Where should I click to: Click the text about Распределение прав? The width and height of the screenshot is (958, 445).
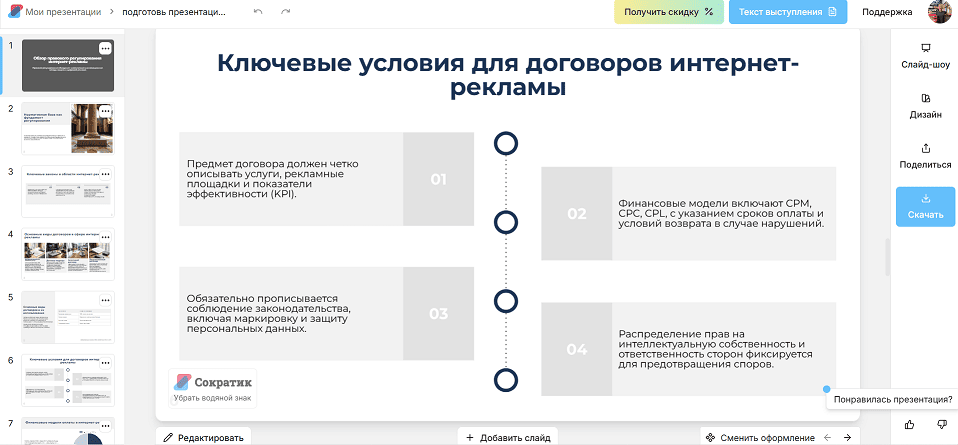715,349
